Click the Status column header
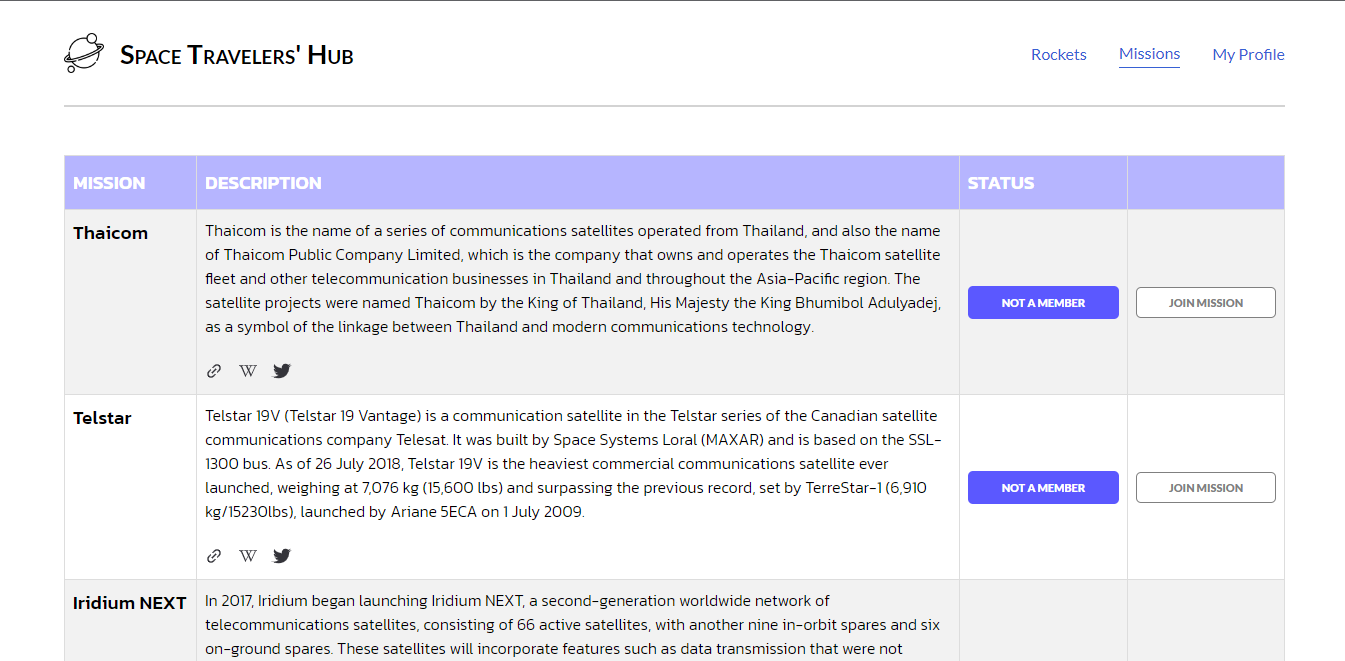 1000,183
